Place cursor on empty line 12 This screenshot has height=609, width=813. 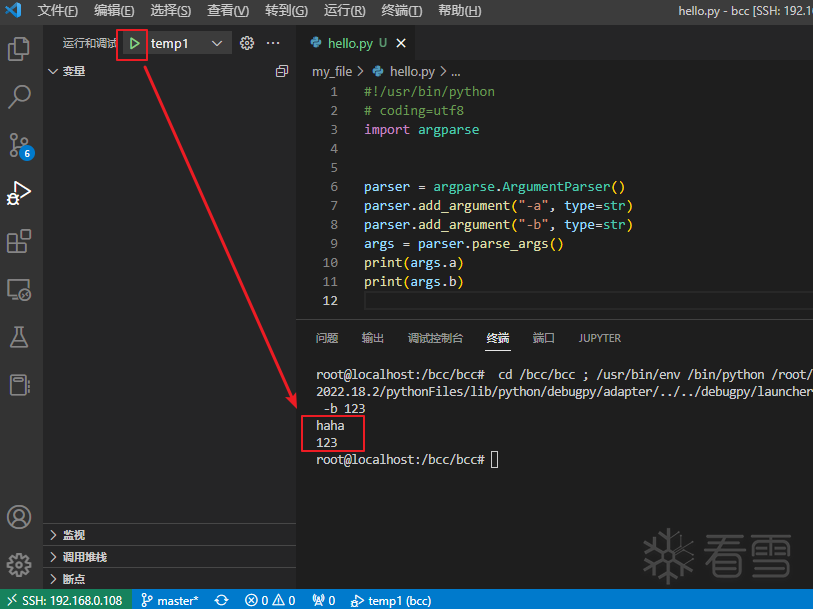point(588,301)
